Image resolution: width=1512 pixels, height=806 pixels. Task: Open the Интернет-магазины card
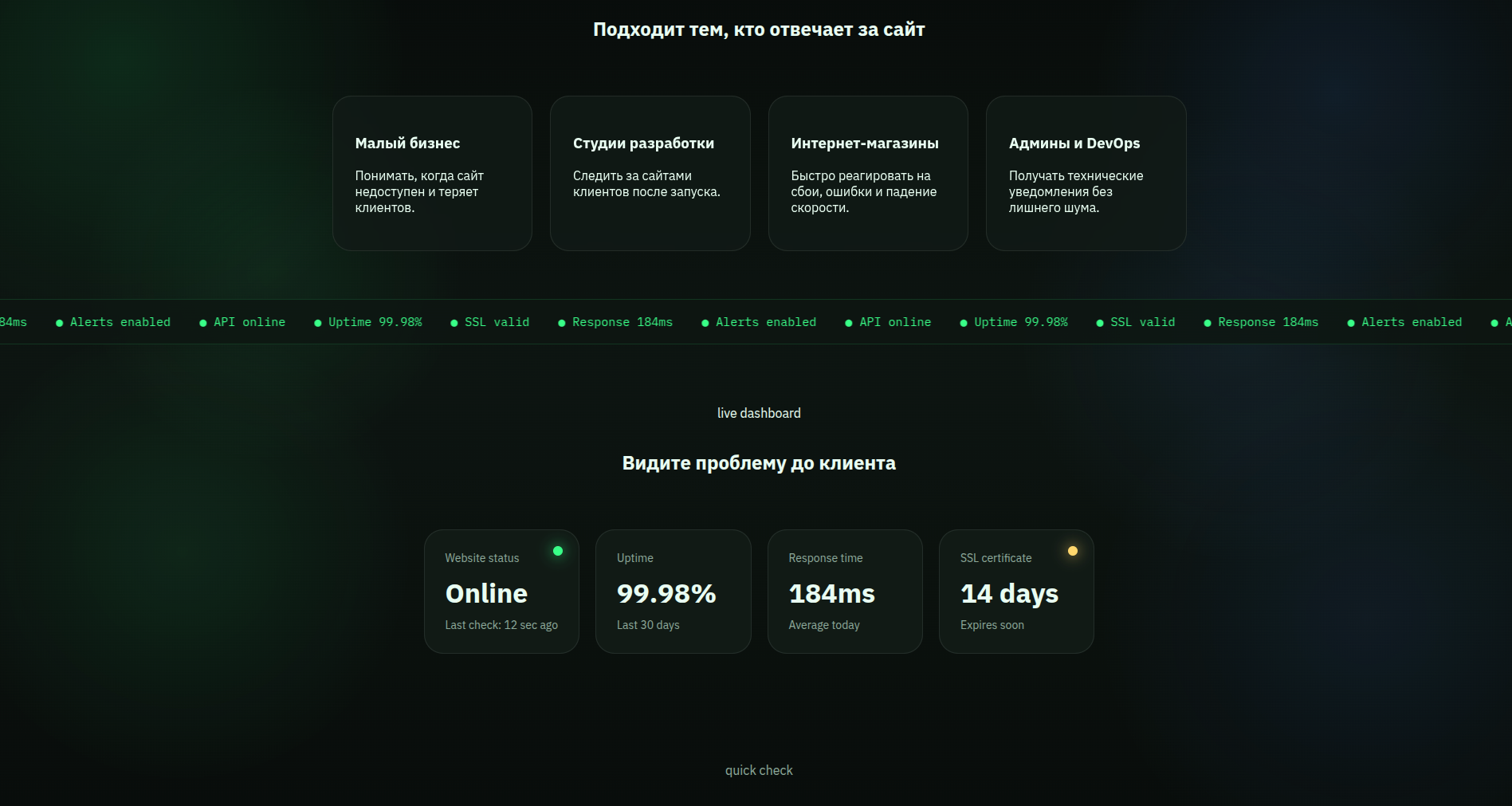click(868, 174)
